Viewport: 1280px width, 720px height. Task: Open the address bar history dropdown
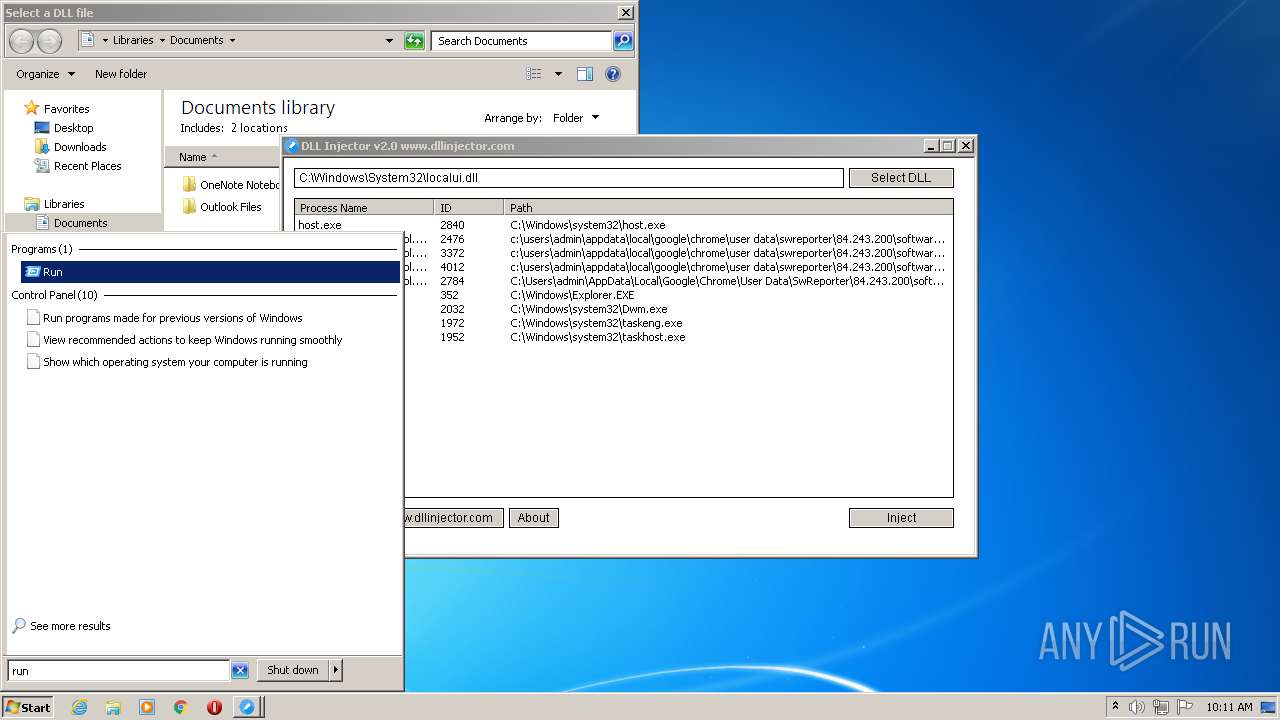(x=389, y=41)
